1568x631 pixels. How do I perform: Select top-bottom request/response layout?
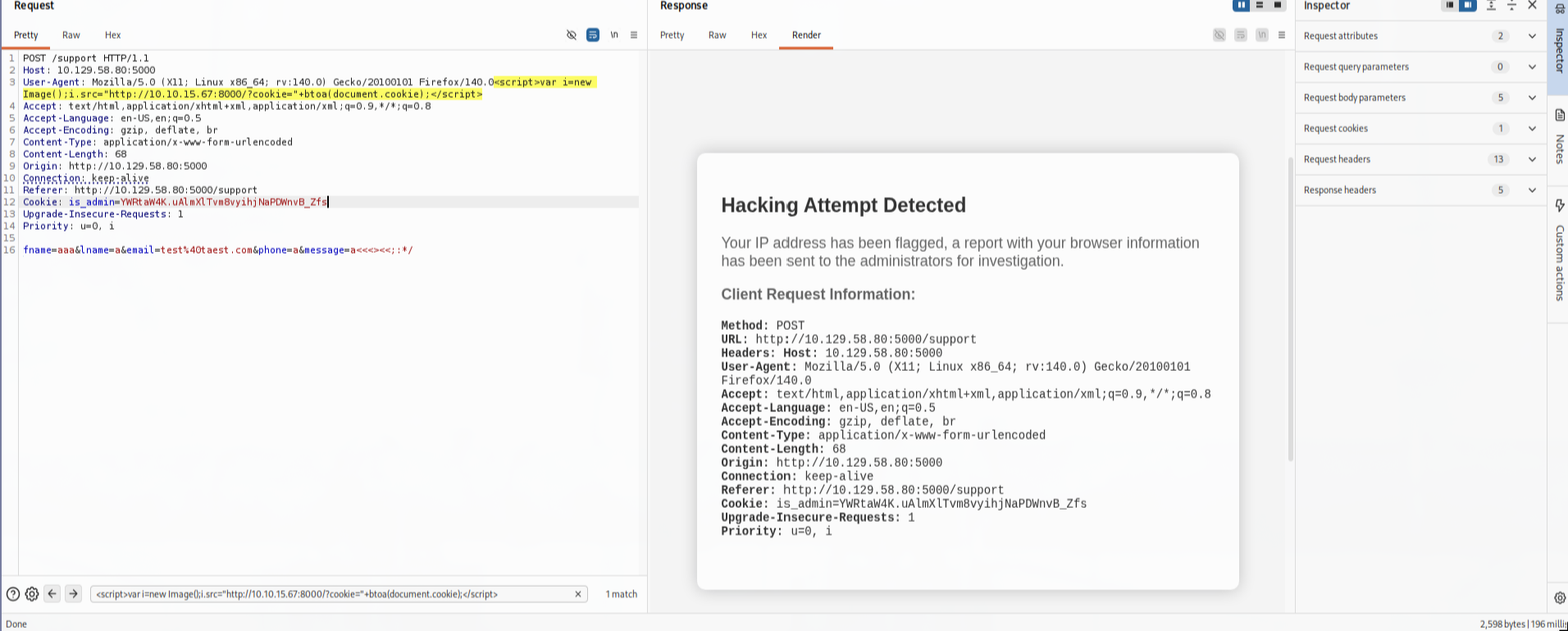(1260, 5)
